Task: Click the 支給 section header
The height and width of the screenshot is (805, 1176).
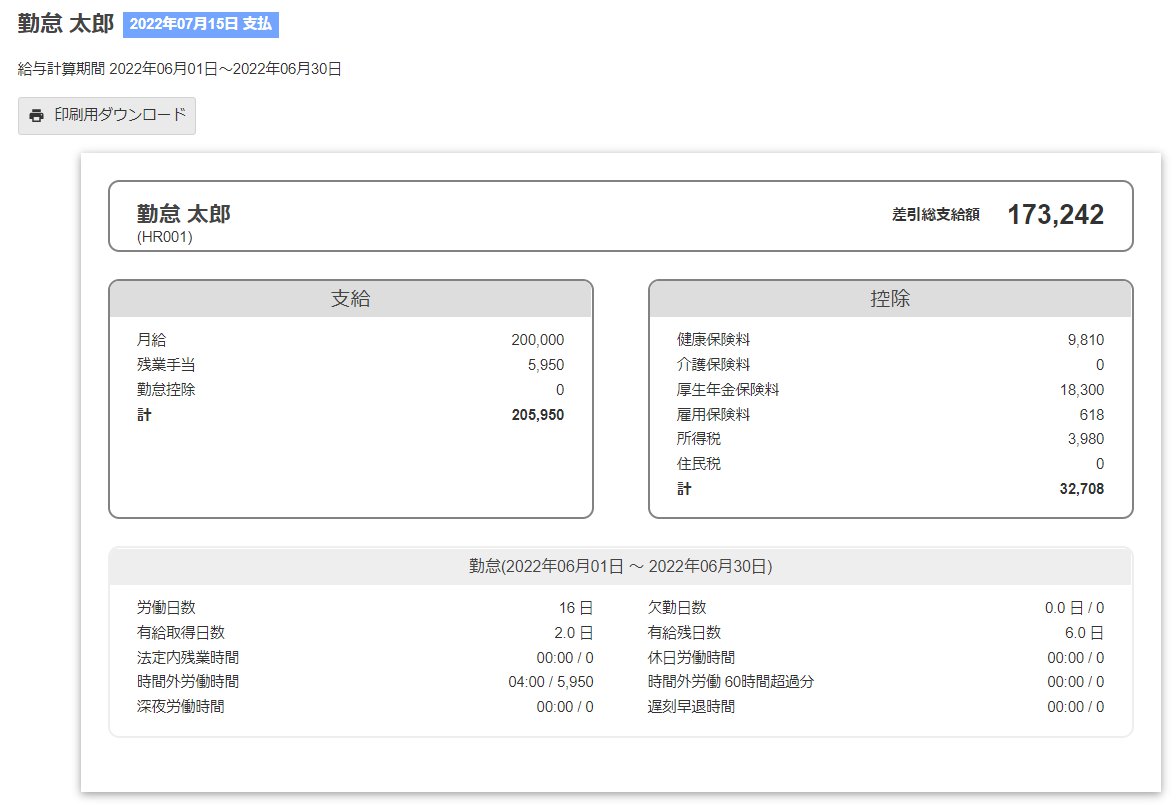Action: pos(350,299)
